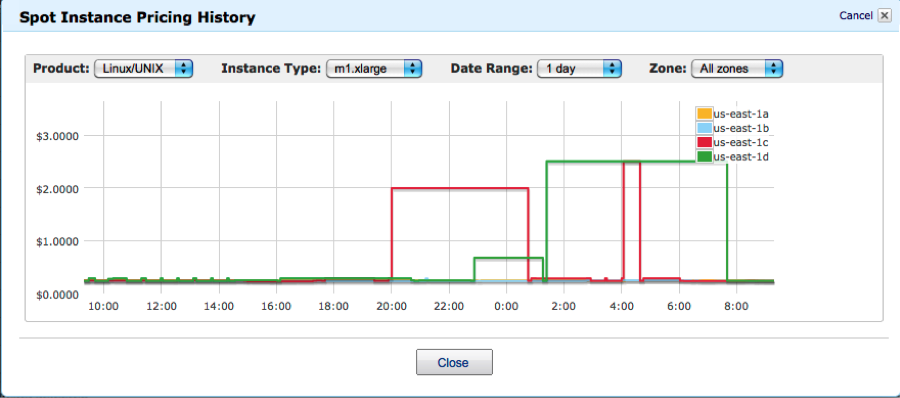Click the Cancel link at top right
Viewport: 900px width, 398px height.
click(855, 16)
